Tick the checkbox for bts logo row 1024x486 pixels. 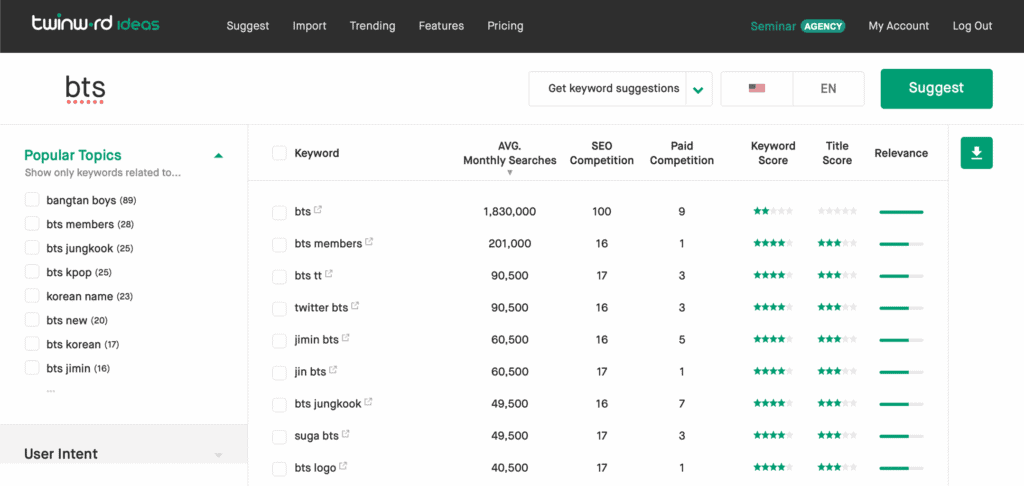coord(280,468)
